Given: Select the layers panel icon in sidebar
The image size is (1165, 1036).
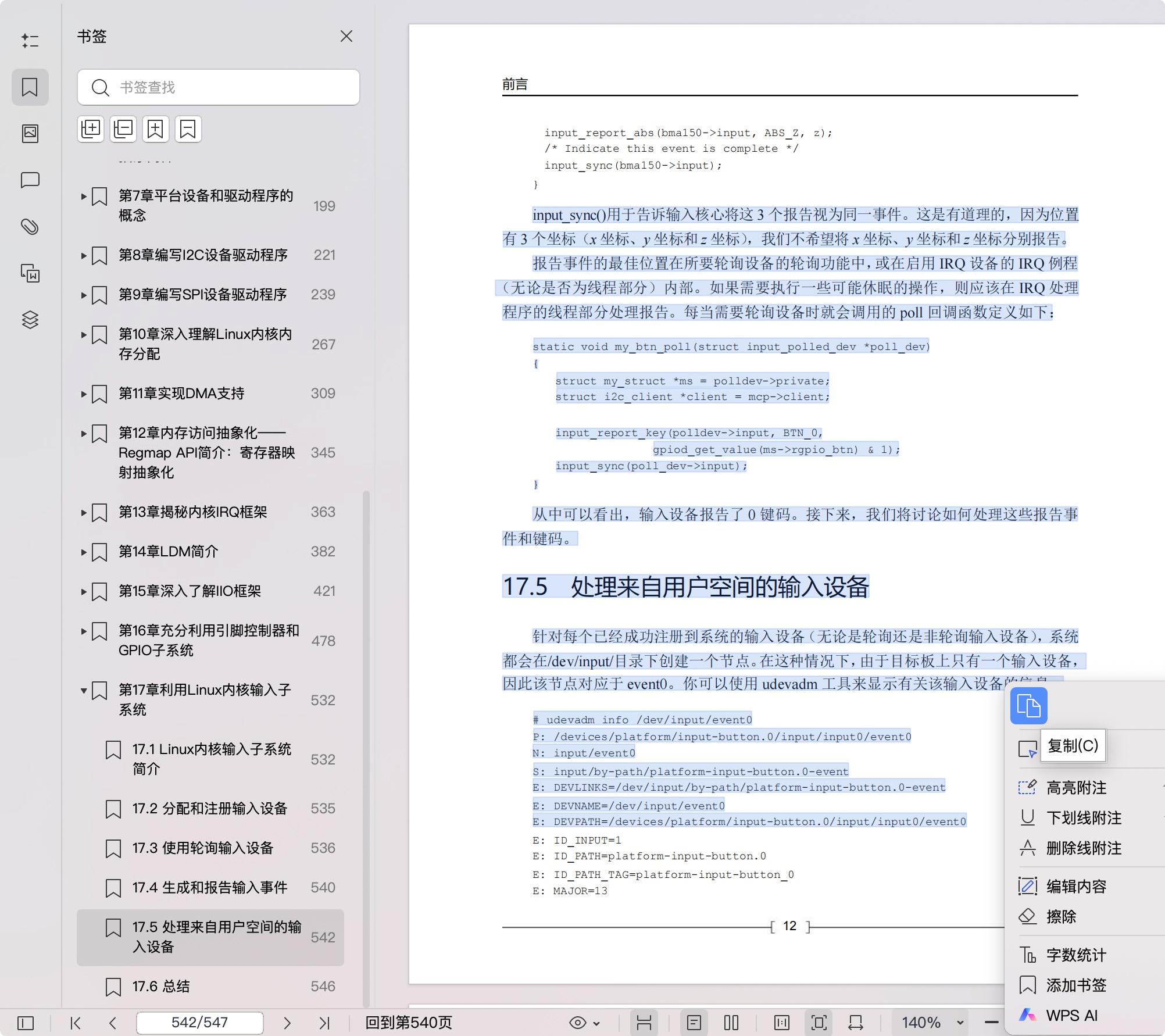Looking at the screenshot, I should click(30, 320).
